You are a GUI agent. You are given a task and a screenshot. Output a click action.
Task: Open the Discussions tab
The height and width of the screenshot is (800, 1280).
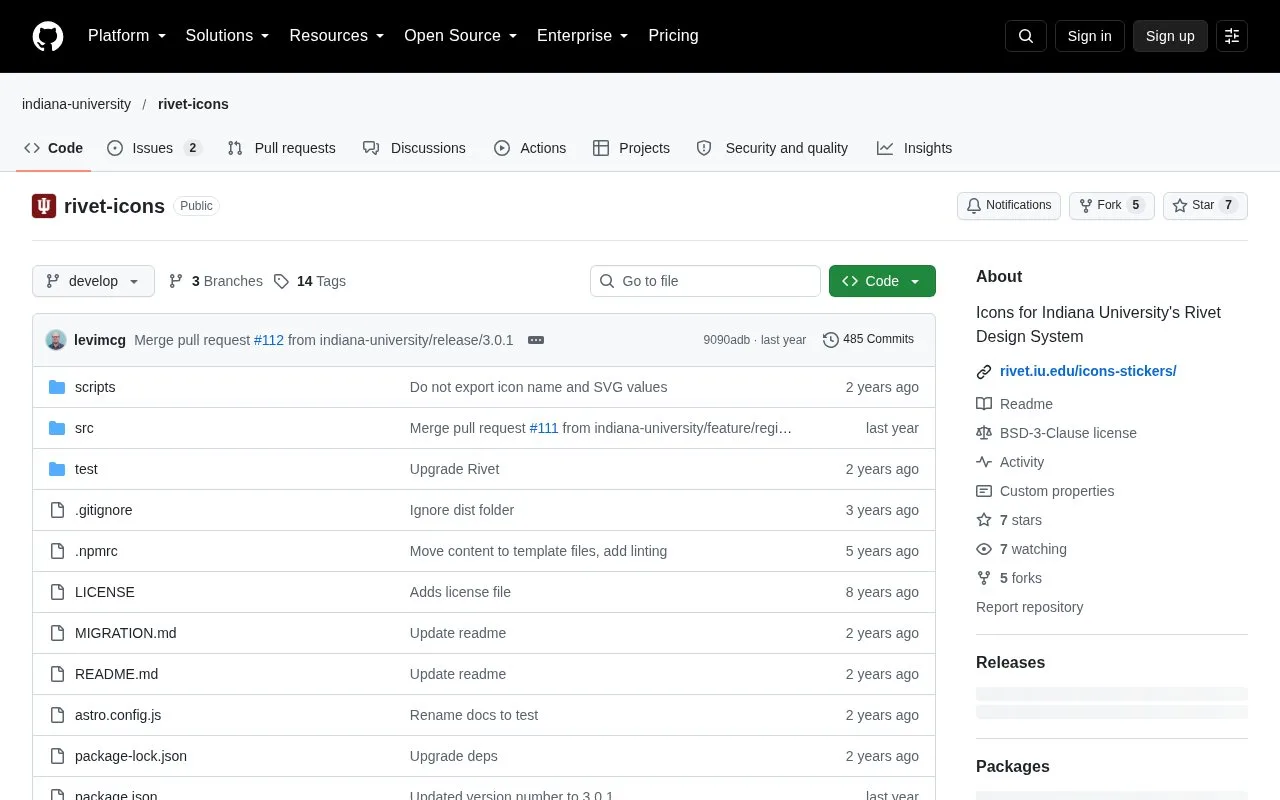point(414,148)
